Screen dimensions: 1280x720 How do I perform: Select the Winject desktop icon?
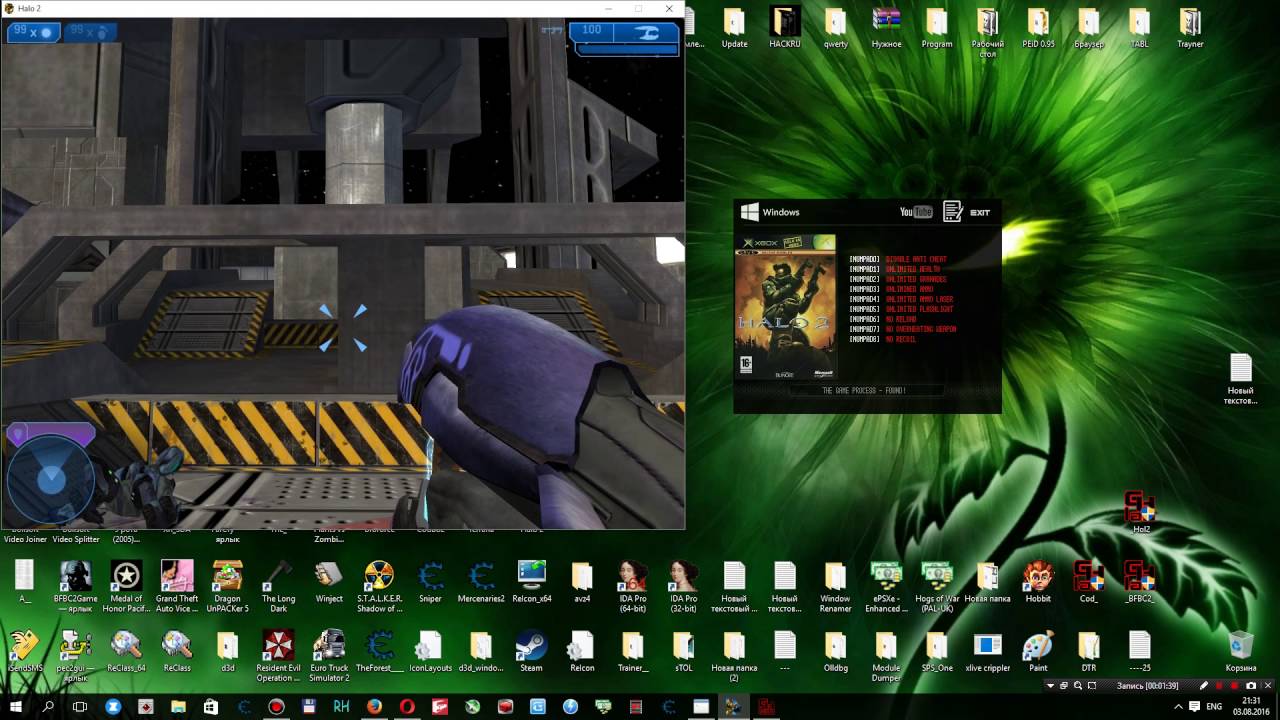[x=329, y=582]
